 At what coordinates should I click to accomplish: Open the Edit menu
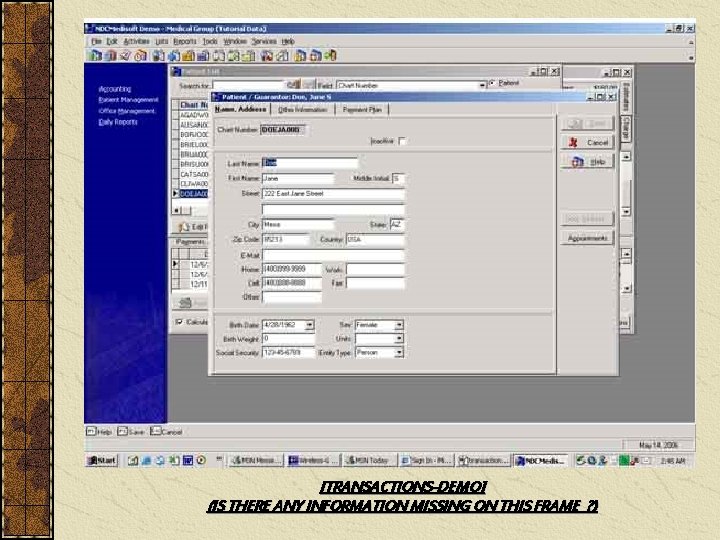(112, 41)
